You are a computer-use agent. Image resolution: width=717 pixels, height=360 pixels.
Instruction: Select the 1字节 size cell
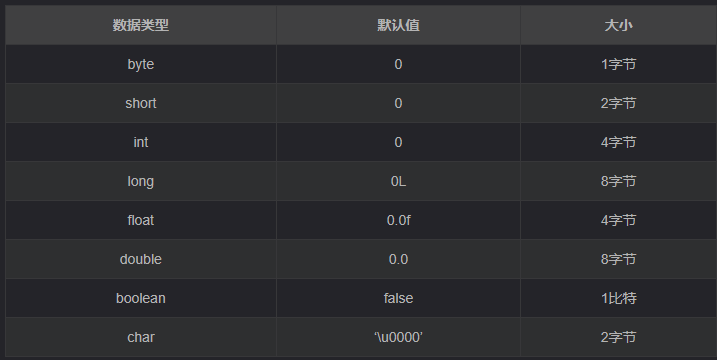pos(618,64)
